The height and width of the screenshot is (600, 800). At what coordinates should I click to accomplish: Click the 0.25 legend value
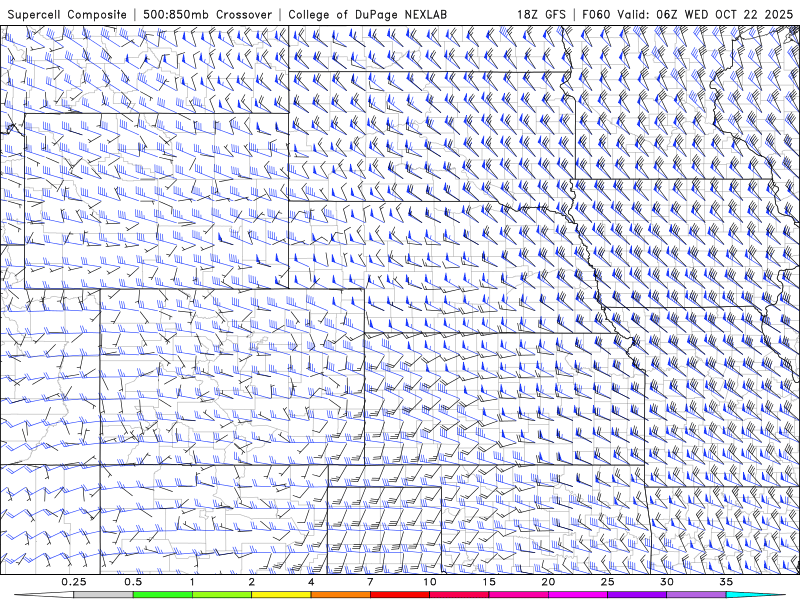pos(74,582)
